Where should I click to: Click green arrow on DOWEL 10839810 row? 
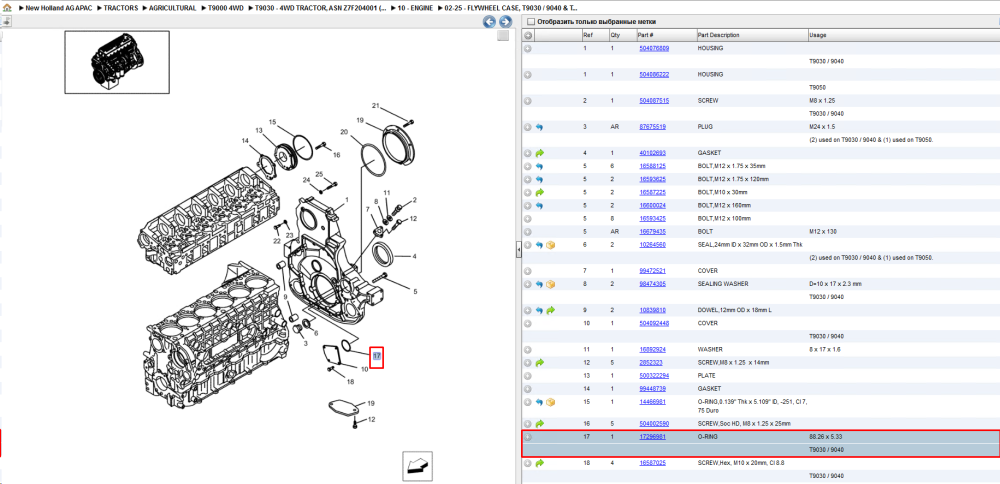point(551,310)
